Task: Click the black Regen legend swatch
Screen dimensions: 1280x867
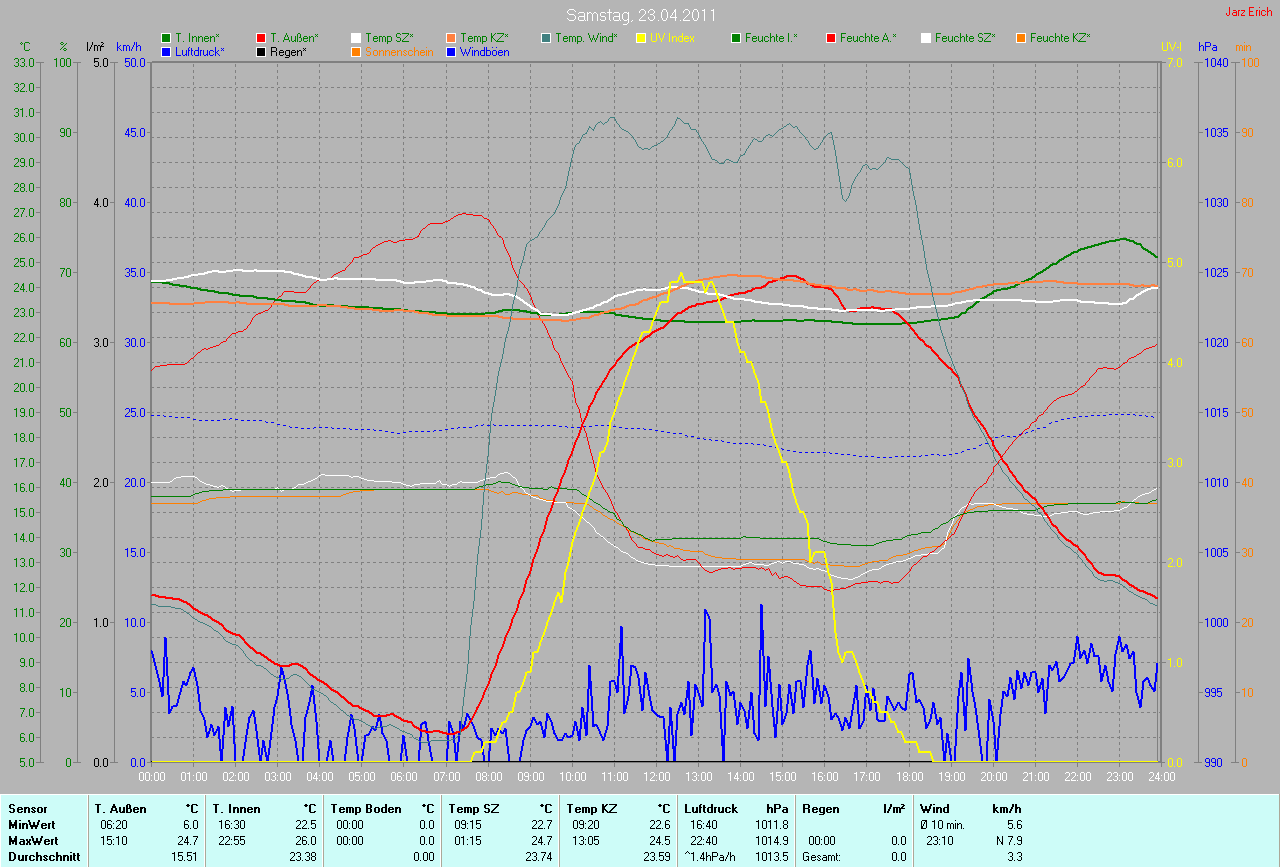Action: (x=261, y=51)
